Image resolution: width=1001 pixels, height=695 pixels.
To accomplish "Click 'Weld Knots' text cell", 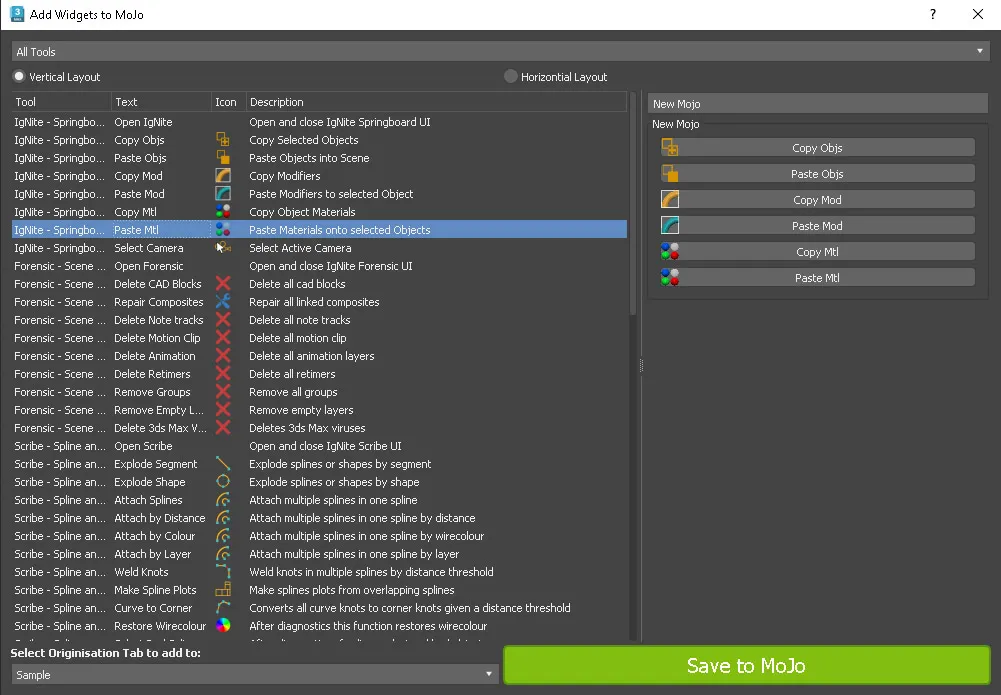I will point(141,572).
